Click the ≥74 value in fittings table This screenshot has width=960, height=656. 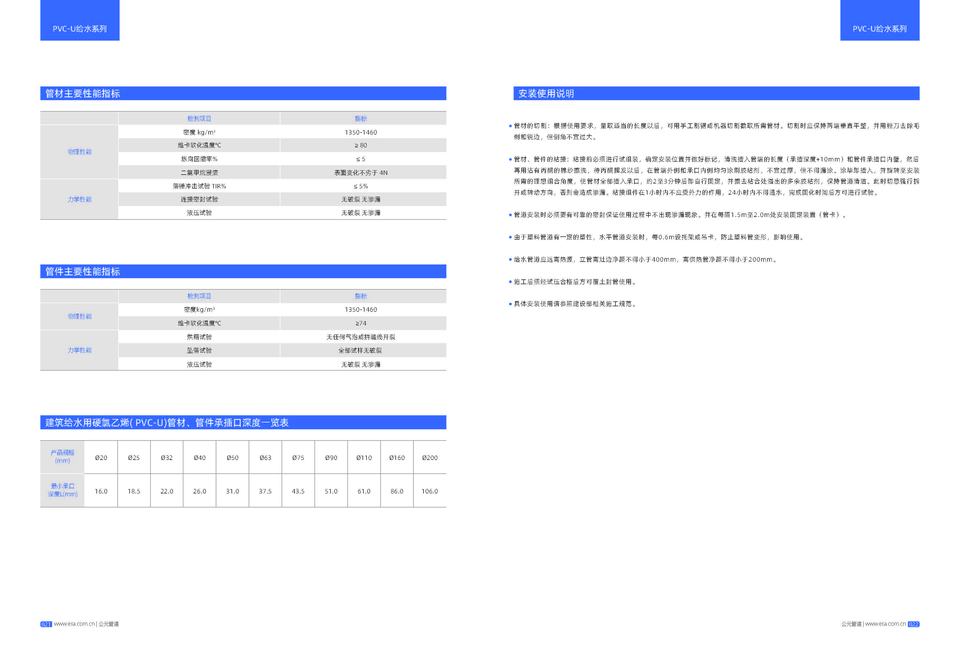pos(361,323)
